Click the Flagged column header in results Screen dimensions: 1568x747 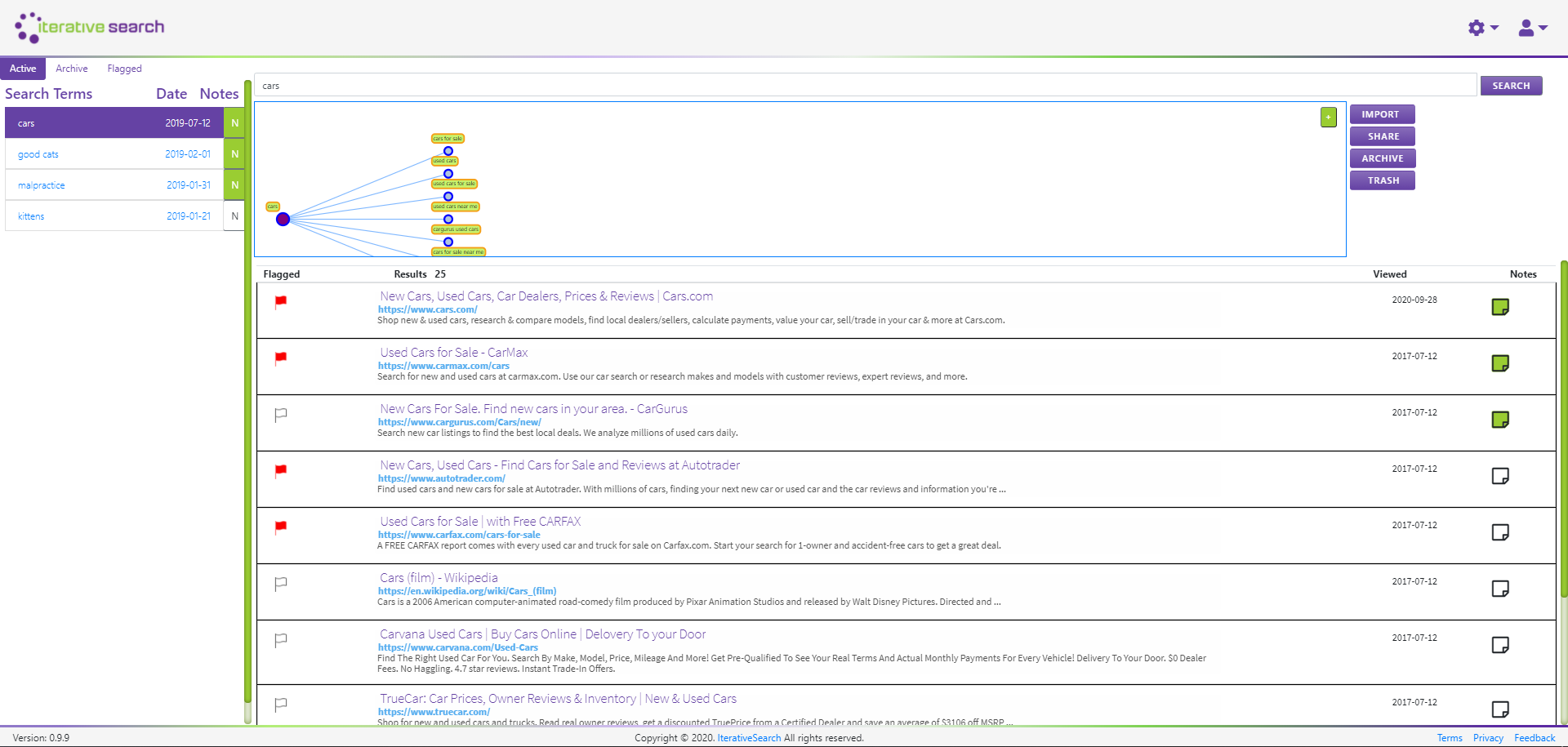[x=281, y=274]
